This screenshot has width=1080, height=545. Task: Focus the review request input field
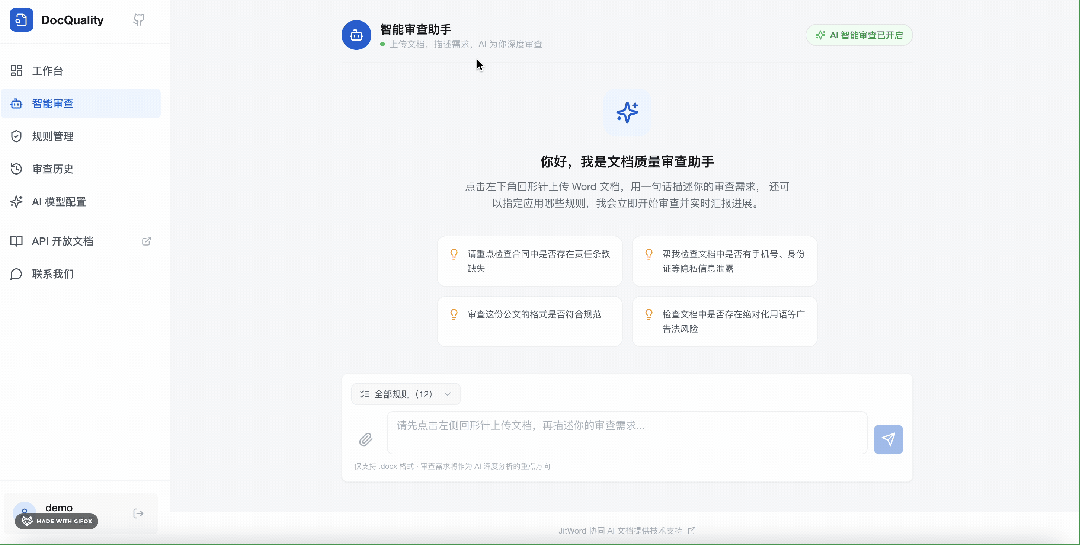click(x=627, y=433)
